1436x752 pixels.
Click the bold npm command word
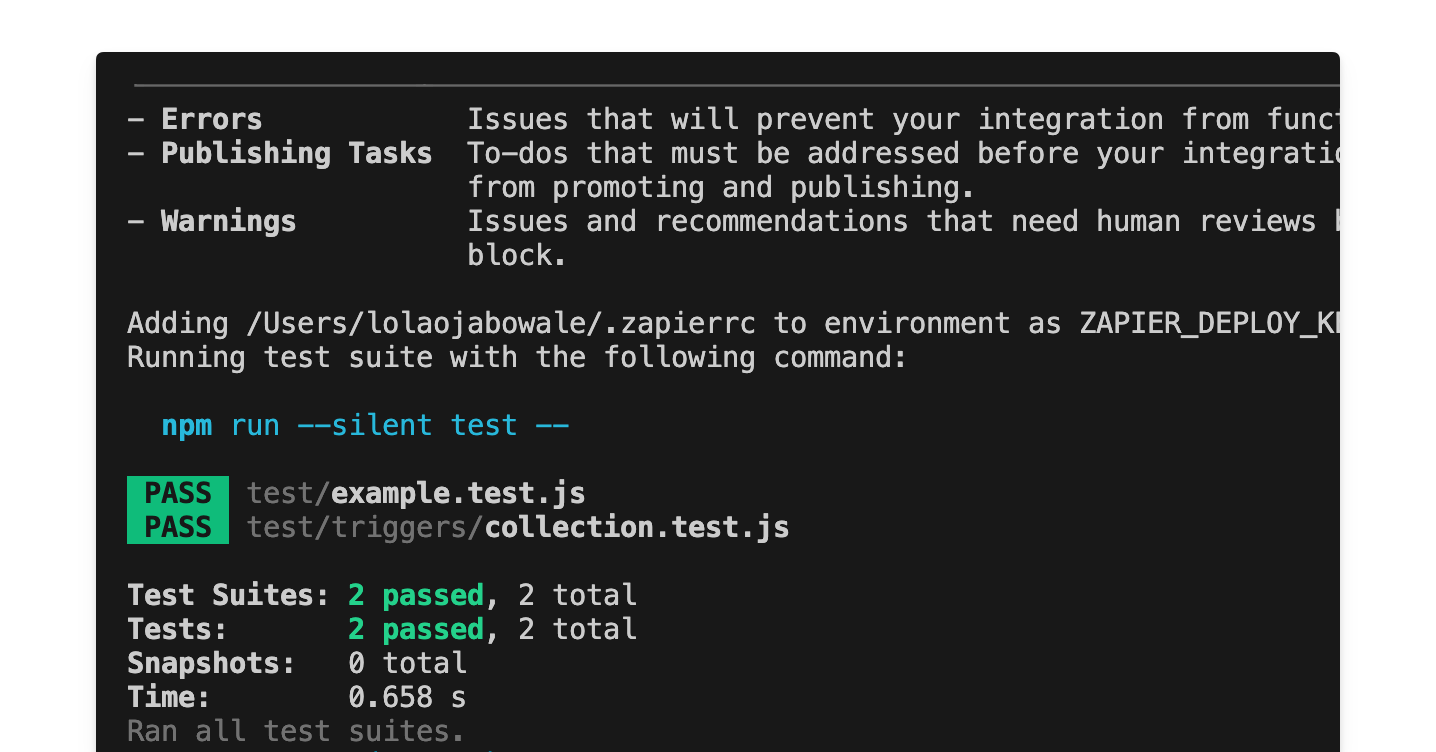187,425
